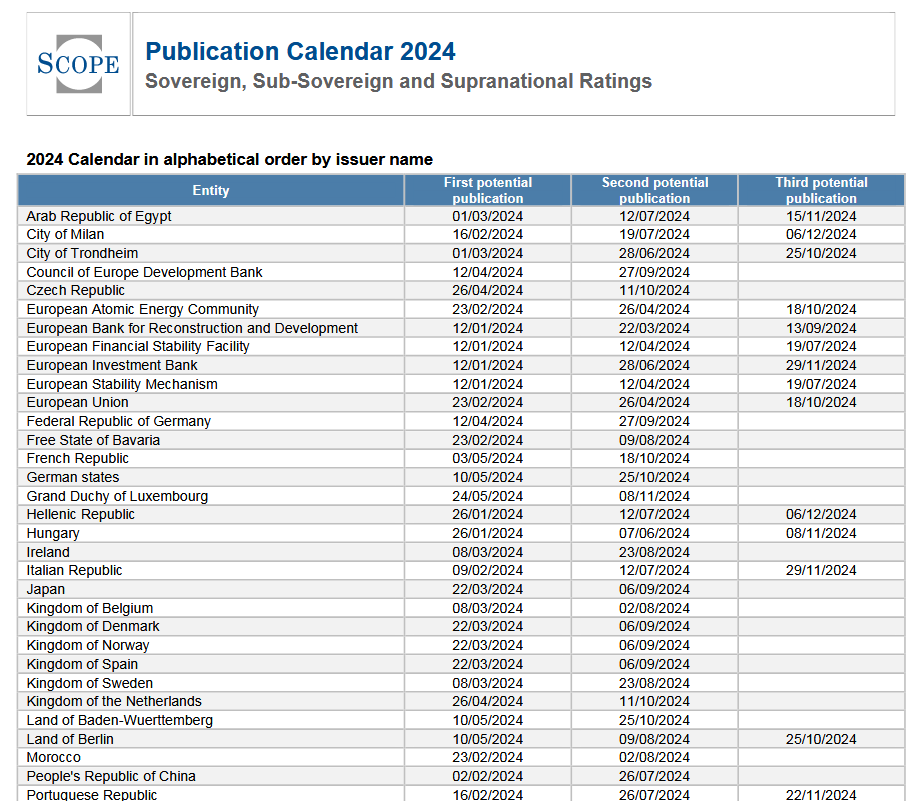The width and height of the screenshot is (920, 801).
Task: Select the Federal Republic of Germany entry
Action: [118, 421]
